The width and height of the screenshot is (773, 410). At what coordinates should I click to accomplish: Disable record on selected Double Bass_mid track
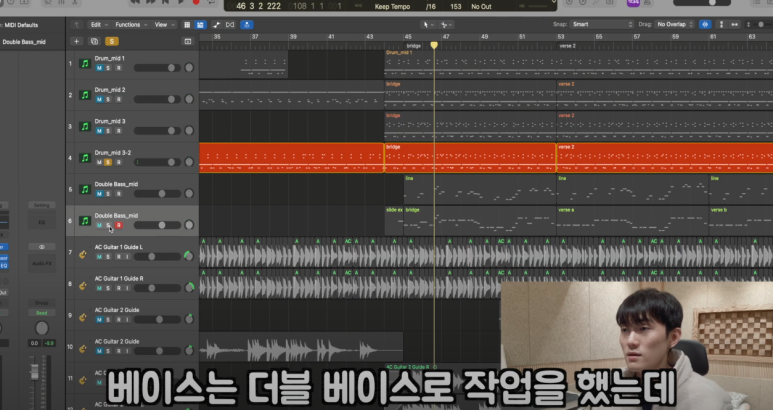tap(118, 225)
